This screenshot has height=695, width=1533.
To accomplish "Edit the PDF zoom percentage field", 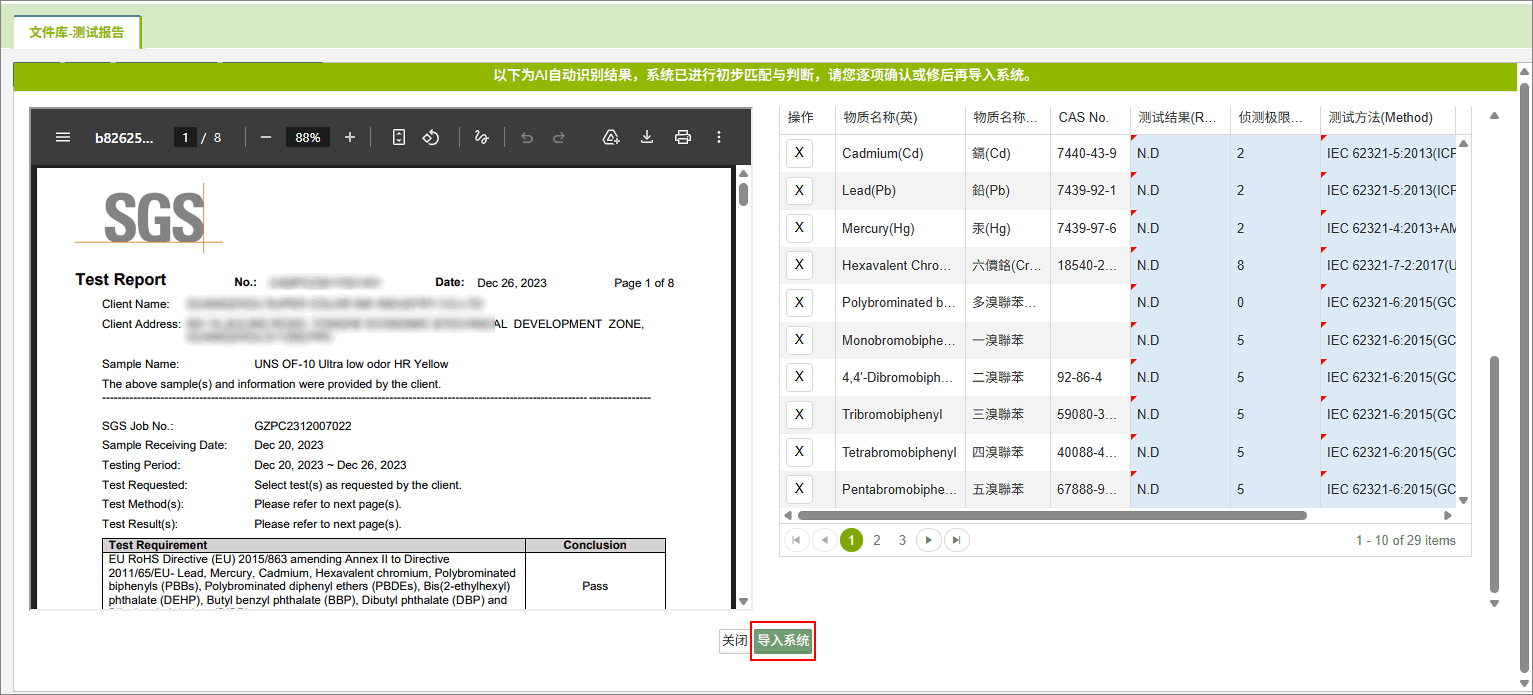I will coord(308,137).
